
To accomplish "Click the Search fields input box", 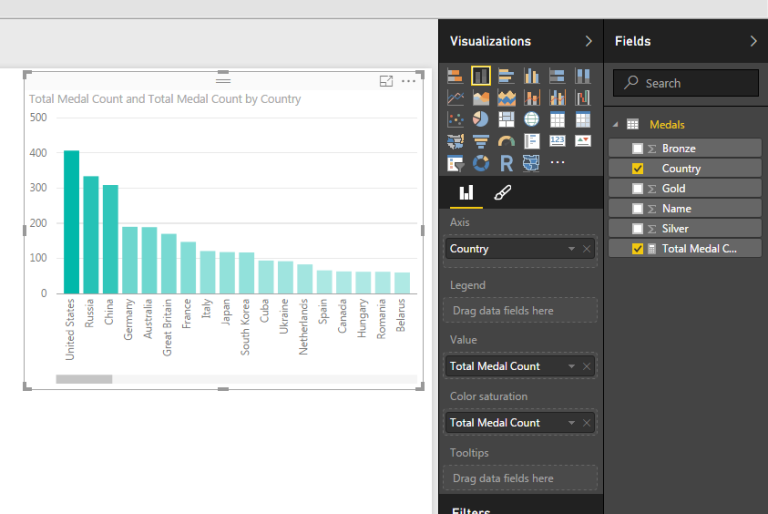I will point(685,83).
